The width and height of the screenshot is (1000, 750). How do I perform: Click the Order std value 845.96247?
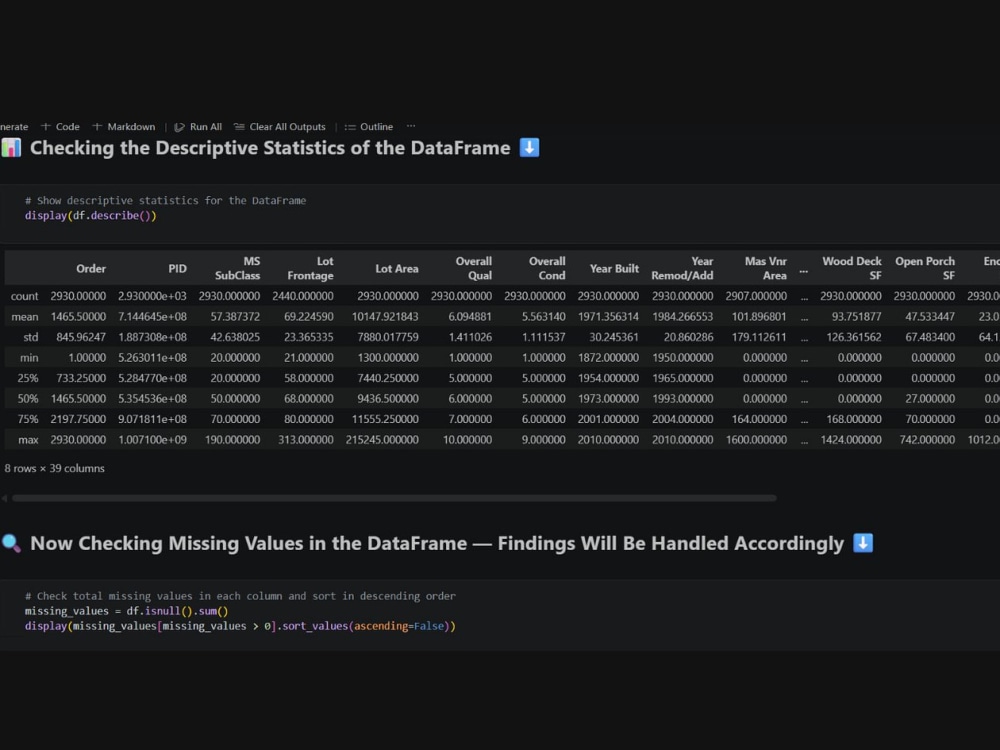tap(81, 337)
